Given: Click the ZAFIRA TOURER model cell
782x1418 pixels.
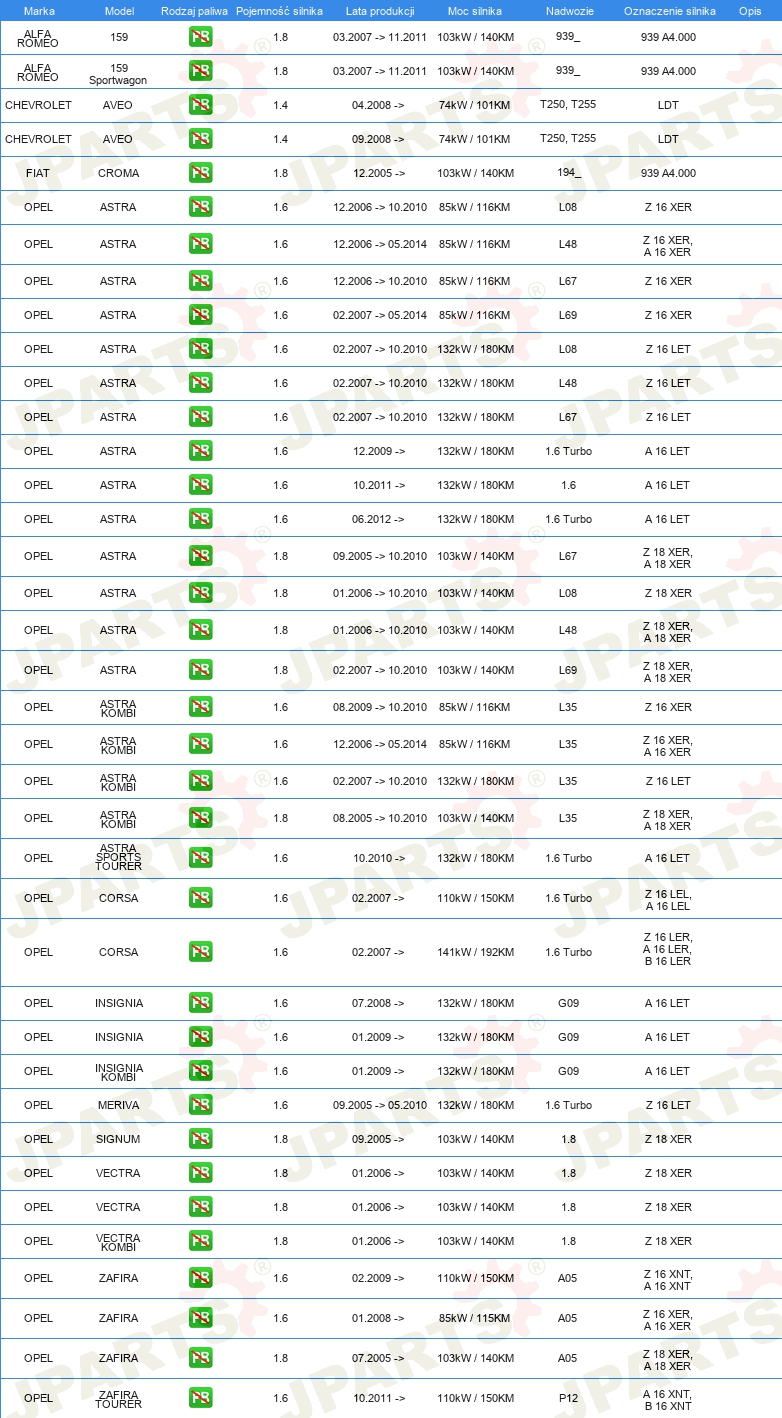Looking at the screenshot, I should tap(119, 1399).
